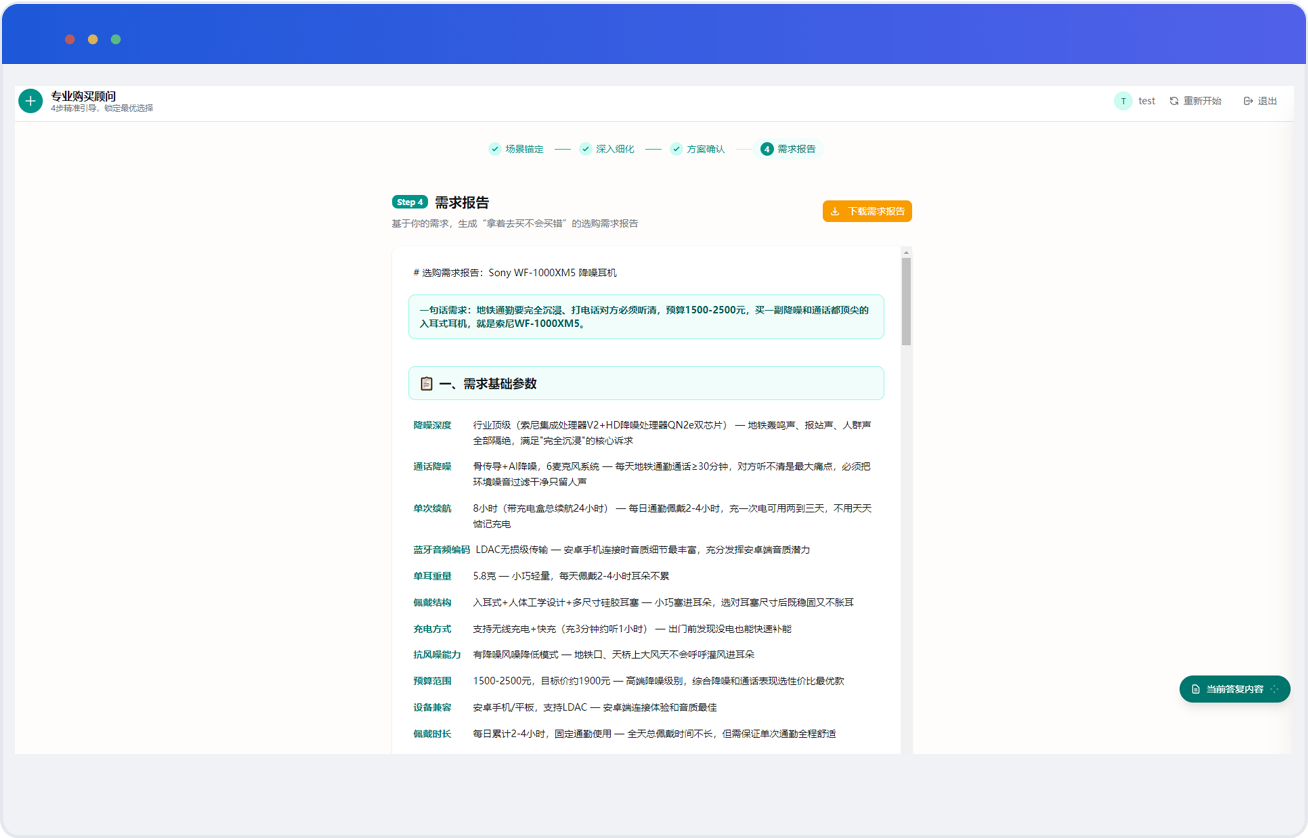The image size is (1308, 838).
Task: Click the checkmark icon for 深入细化
Action: pos(585,149)
